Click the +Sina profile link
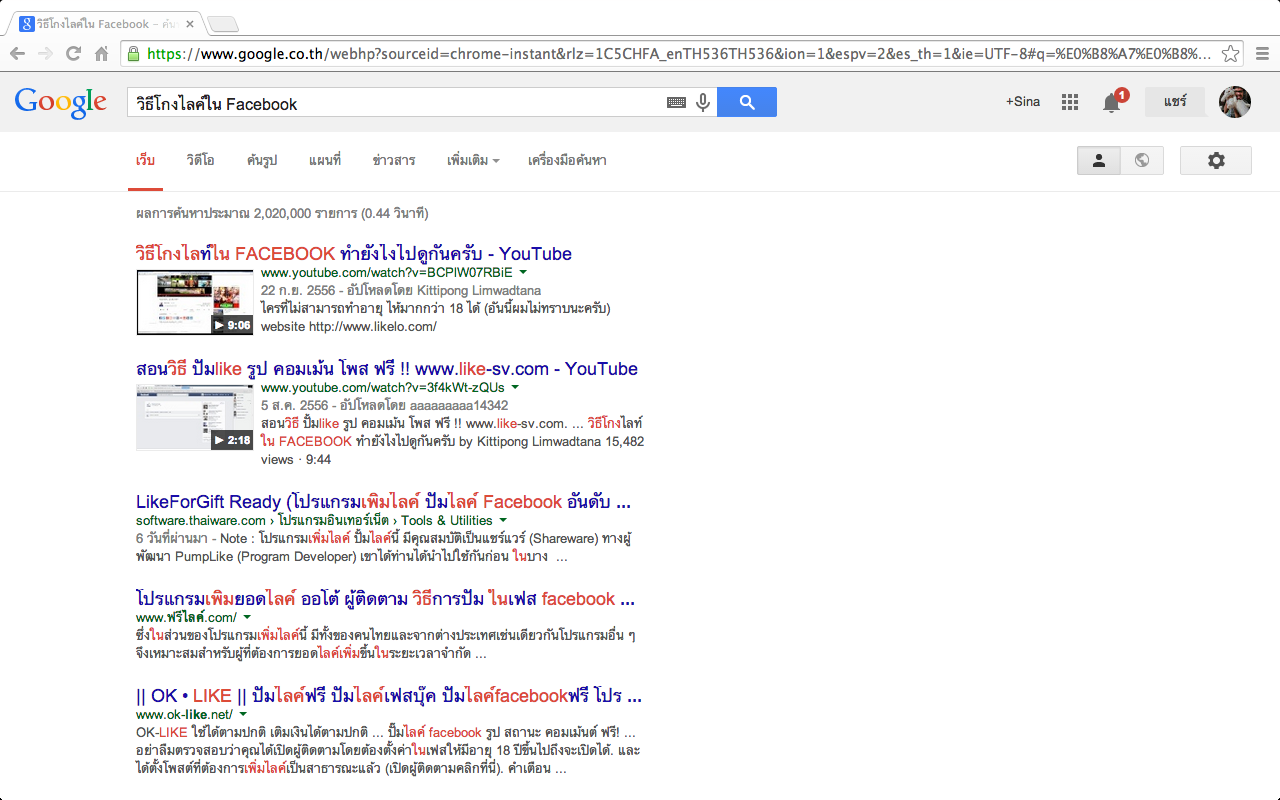Viewport: 1280px width, 800px height. click(1023, 102)
